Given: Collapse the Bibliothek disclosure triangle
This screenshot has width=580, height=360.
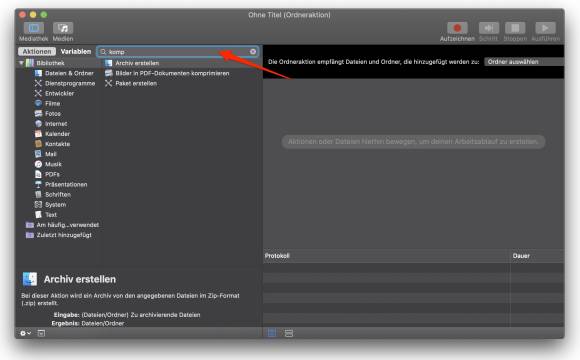Looking at the screenshot, I should point(21,63).
